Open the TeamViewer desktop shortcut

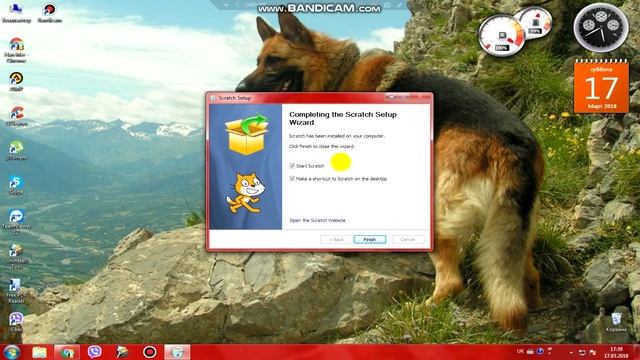(x=16, y=221)
